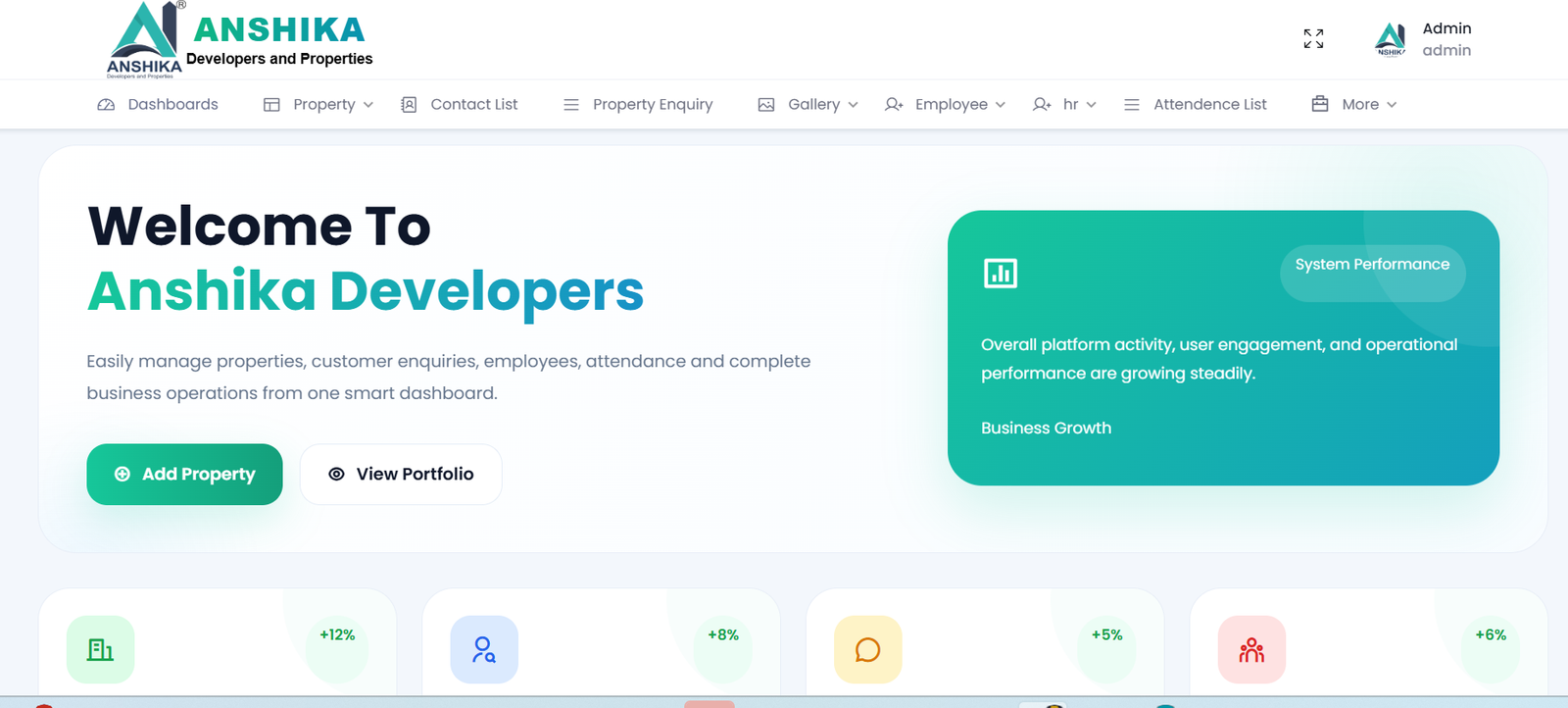Click the 'Welcome To' heading

click(x=260, y=227)
